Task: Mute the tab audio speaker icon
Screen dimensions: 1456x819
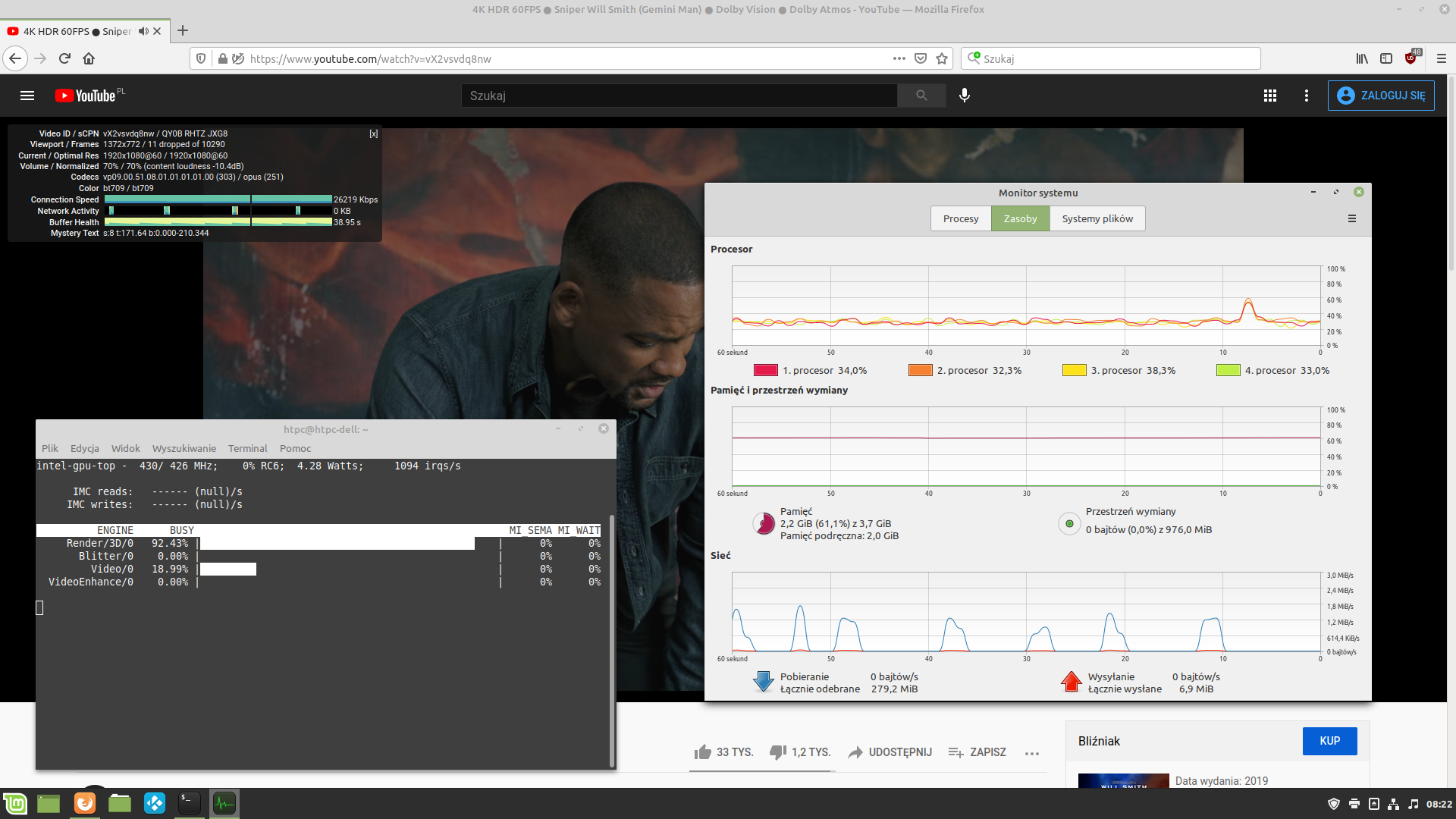Action: click(143, 31)
